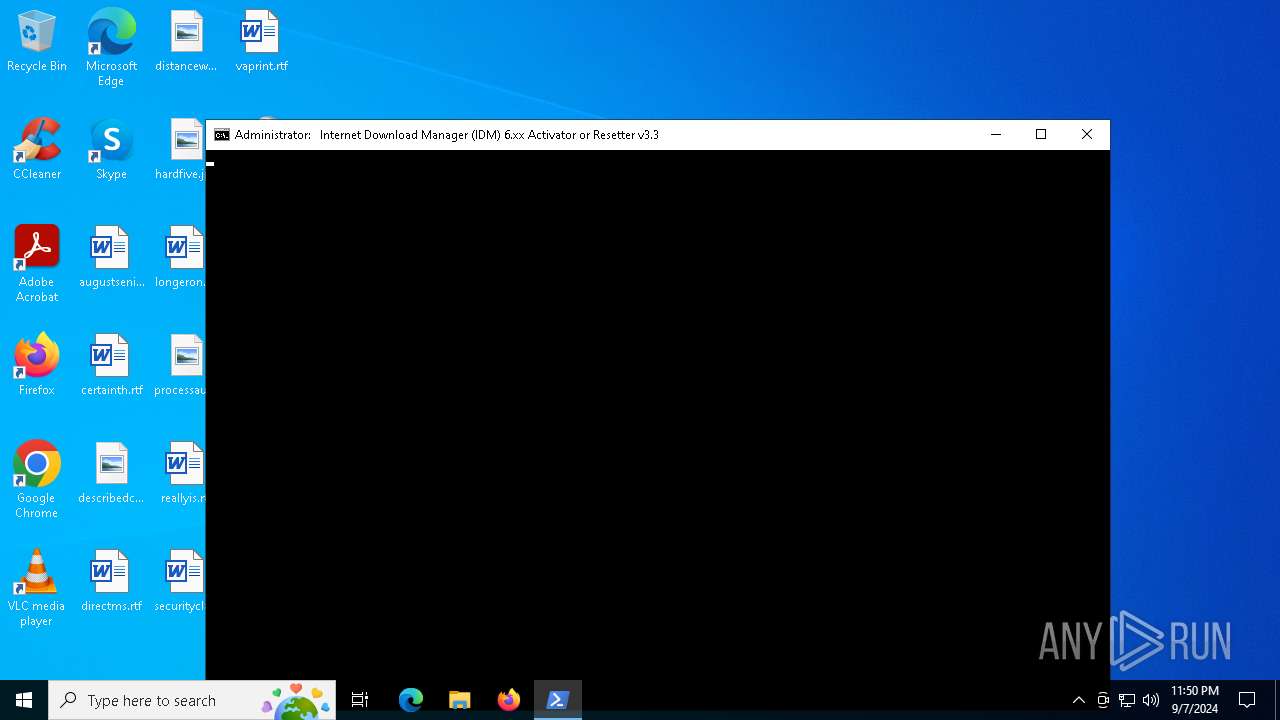Select the processau image file
1280x720 pixels.
click(x=181, y=366)
